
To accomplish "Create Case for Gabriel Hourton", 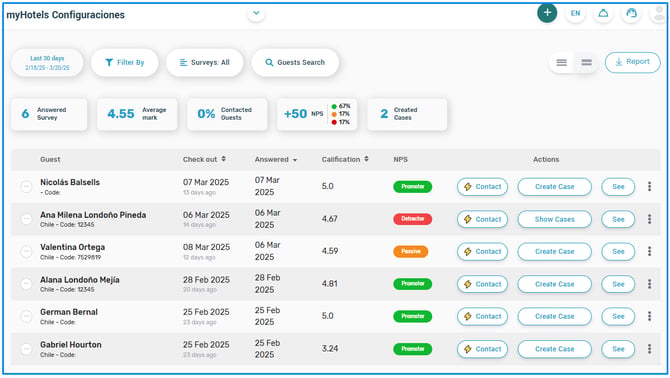I will pos(555,349).
